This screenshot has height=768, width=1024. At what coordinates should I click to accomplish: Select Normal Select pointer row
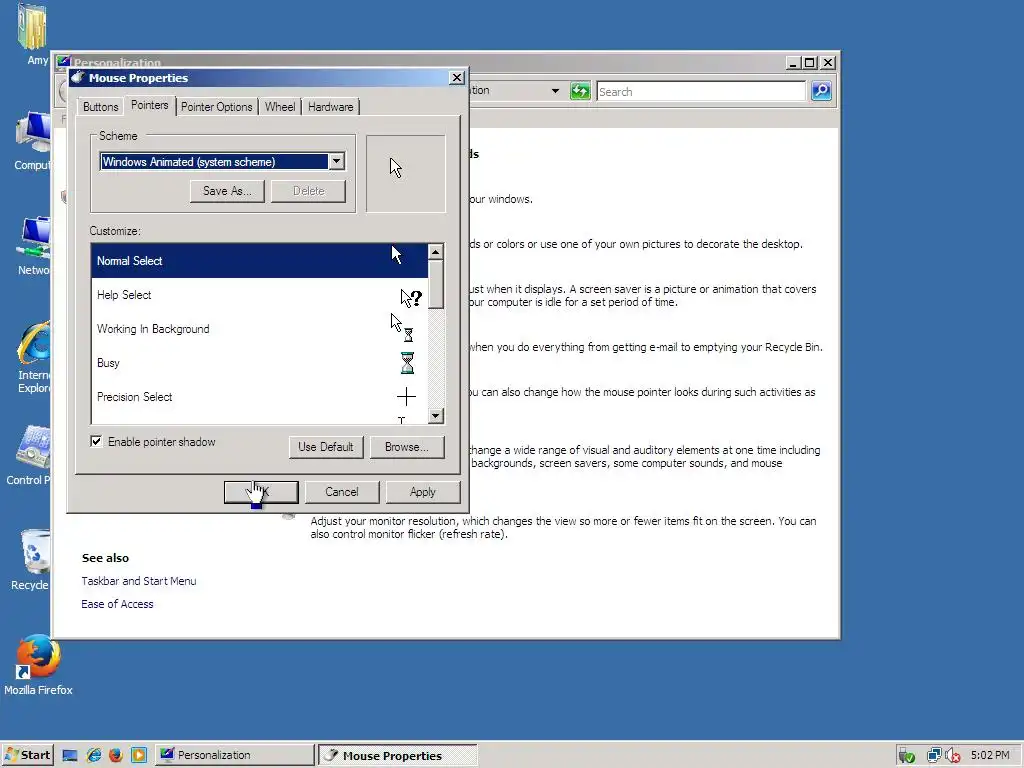[x=259, y=261]
